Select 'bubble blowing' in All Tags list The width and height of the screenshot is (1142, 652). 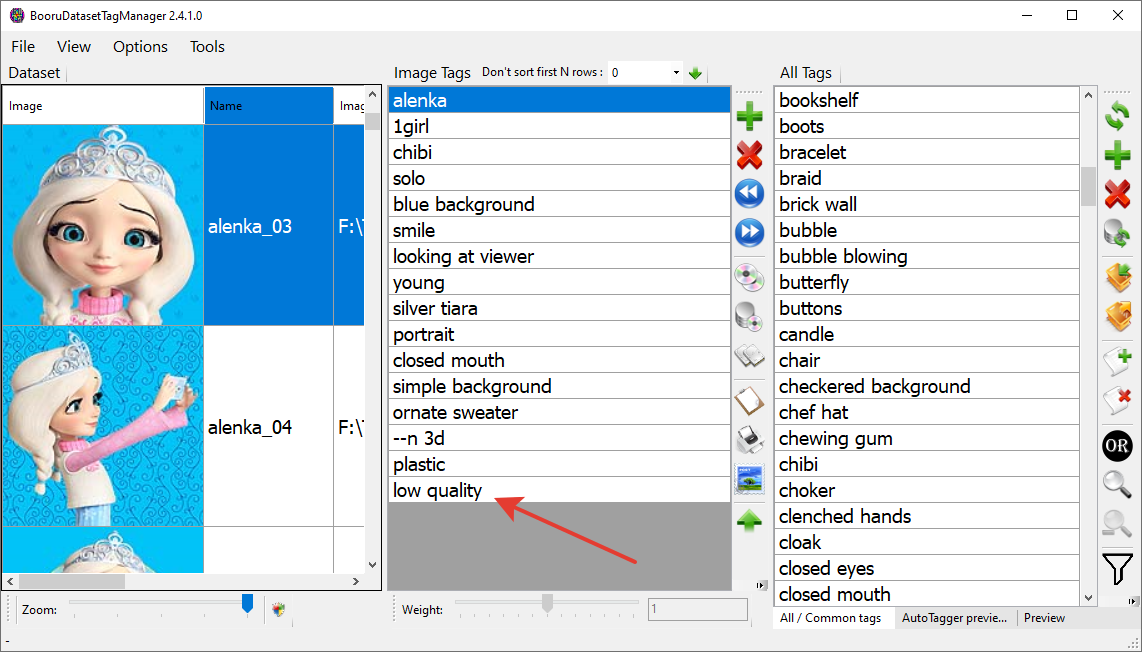click(926, 256)
